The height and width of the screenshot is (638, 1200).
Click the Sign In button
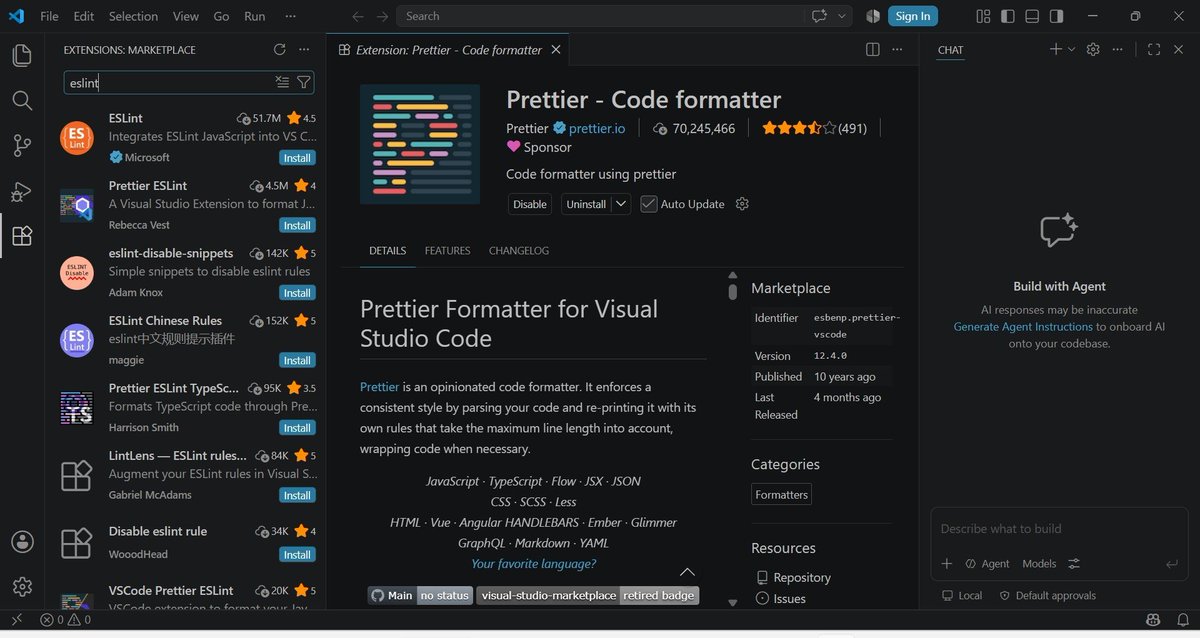tap(913, 16)
